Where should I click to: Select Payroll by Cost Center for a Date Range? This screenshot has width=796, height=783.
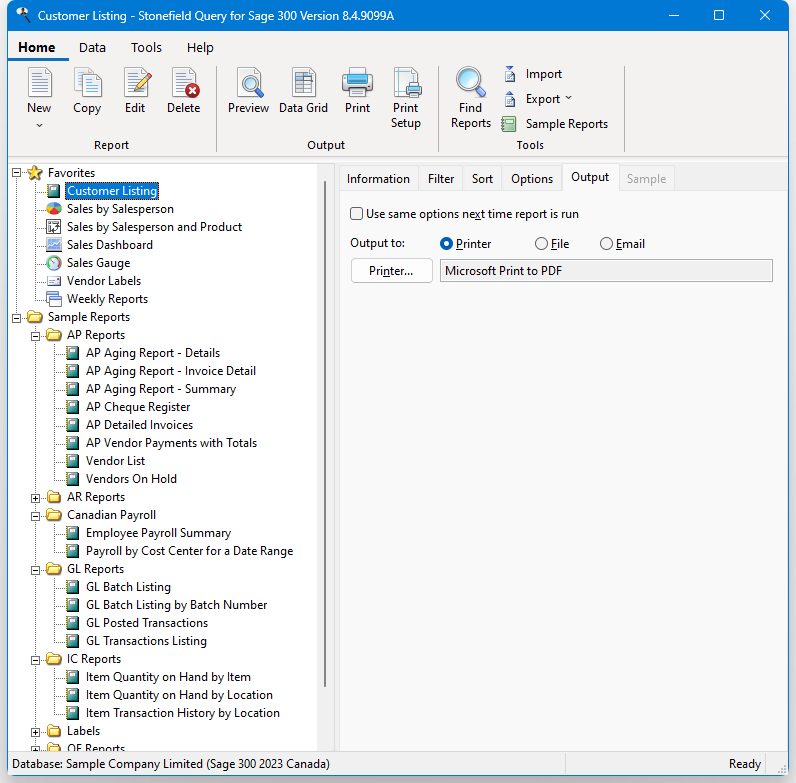(189, 551)
